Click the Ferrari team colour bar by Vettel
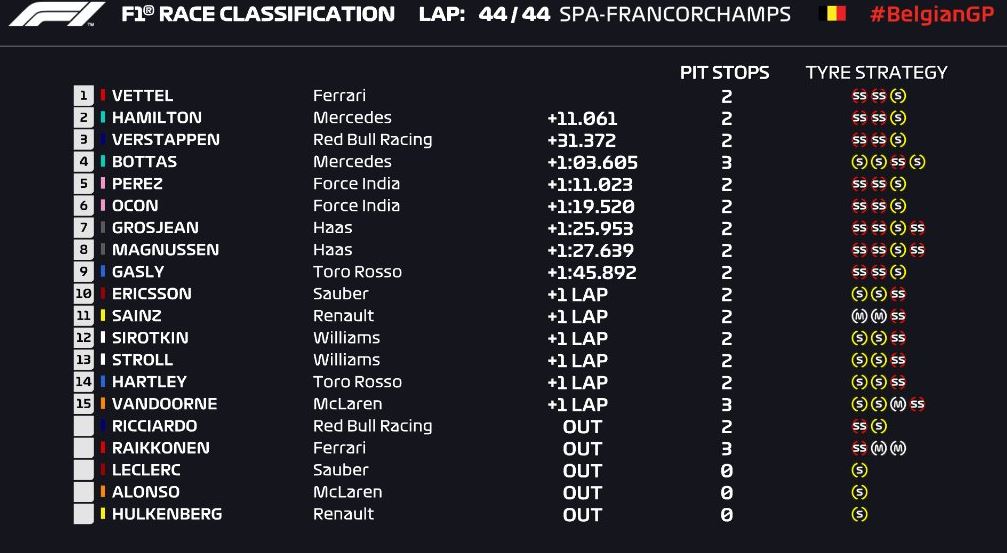 (x=103, y=96)
